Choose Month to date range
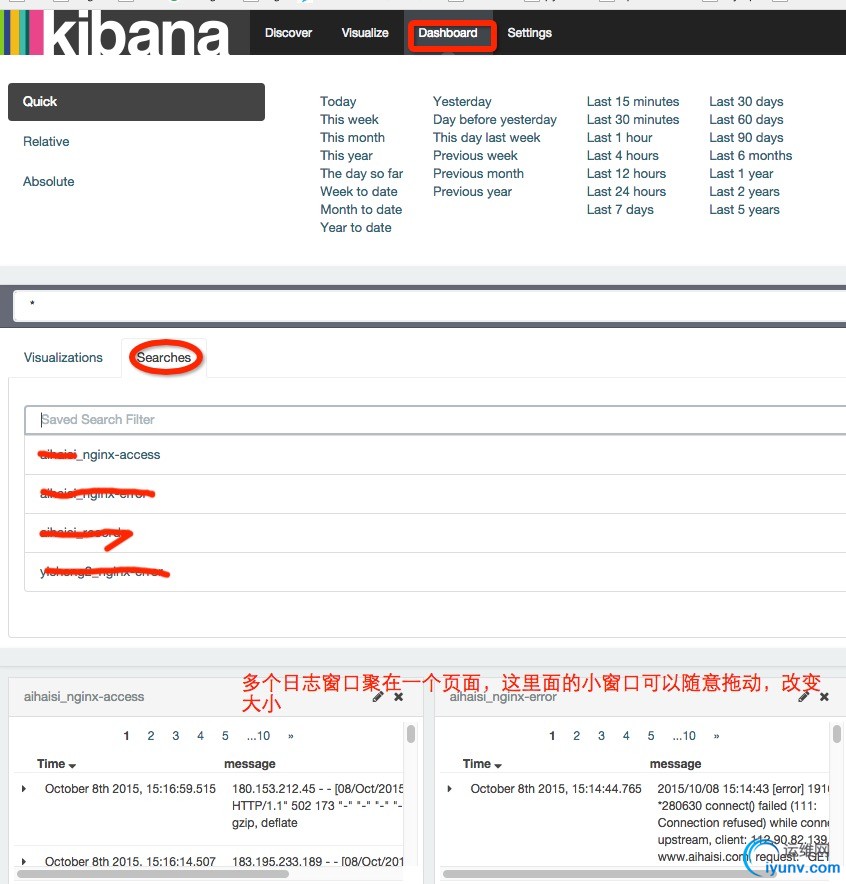 pos(361,210)
